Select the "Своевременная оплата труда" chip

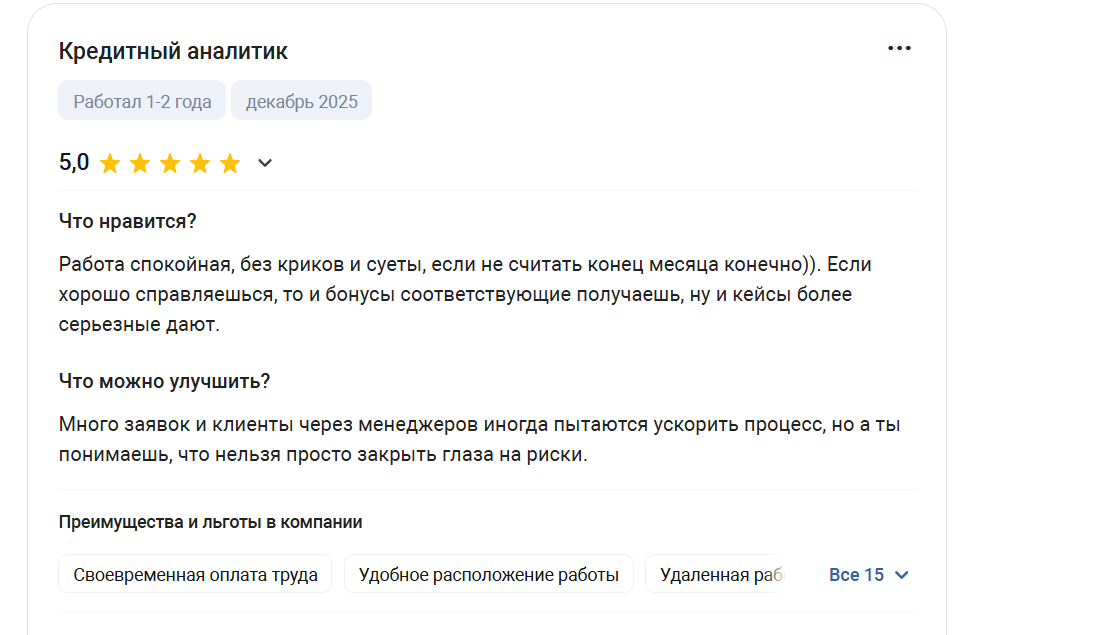pyautogui.click(x=195, y=575)
